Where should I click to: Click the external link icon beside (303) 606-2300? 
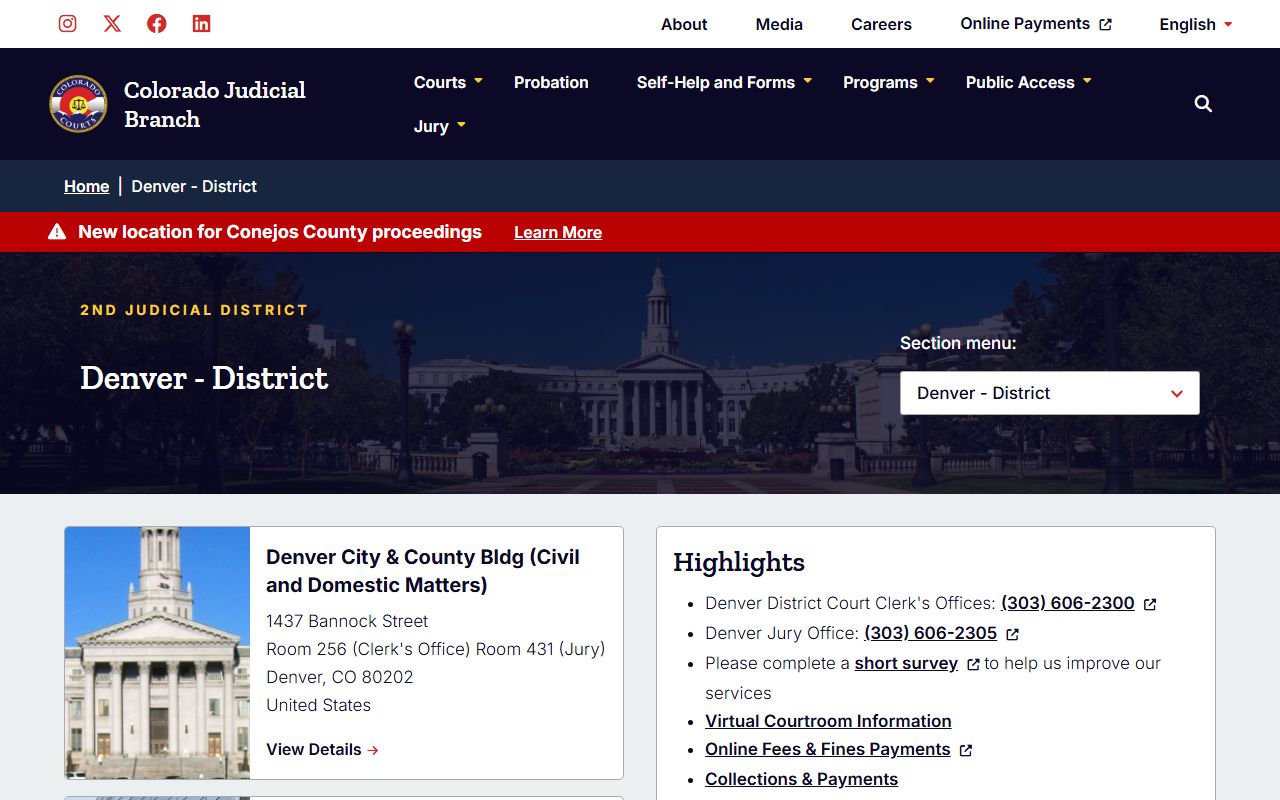[x=1150, y=604]
